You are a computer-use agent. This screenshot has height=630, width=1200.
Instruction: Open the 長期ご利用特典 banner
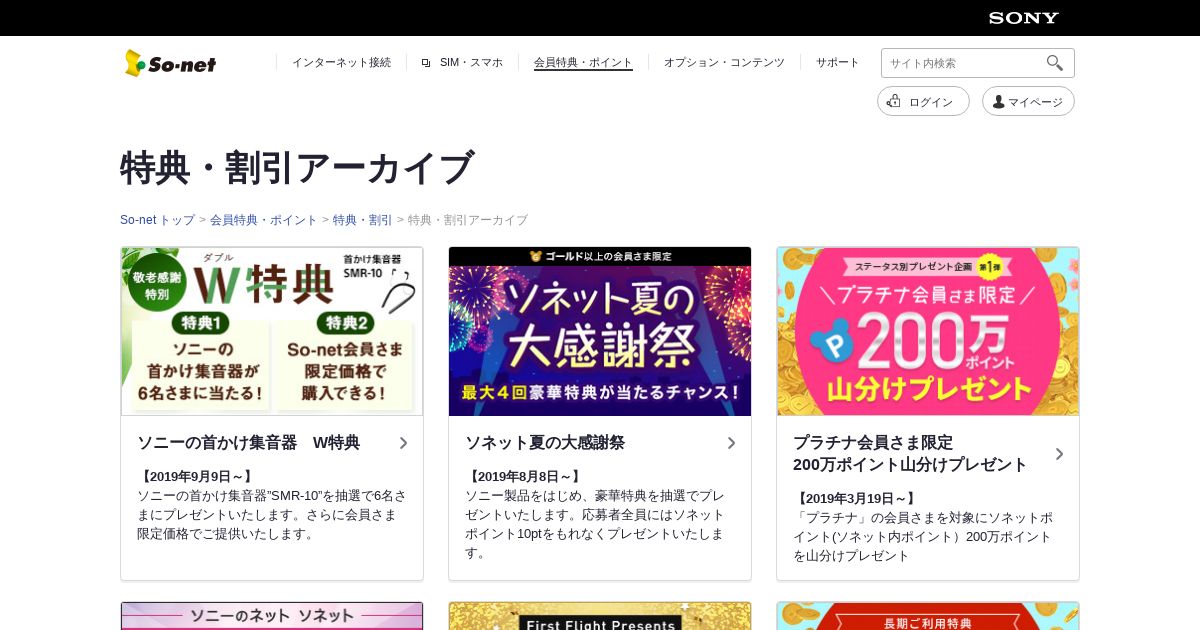click(928, 616)
